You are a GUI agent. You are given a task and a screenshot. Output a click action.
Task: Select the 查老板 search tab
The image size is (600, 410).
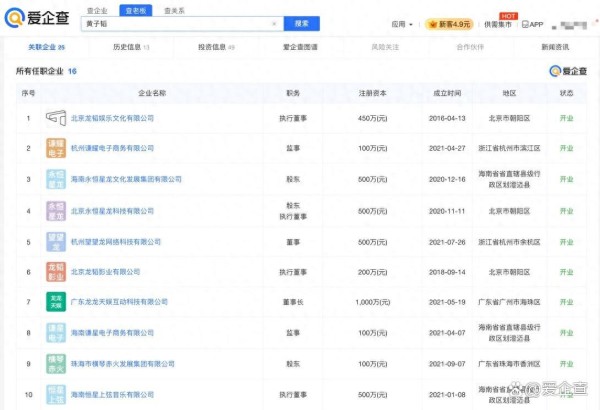coord(136,11)
